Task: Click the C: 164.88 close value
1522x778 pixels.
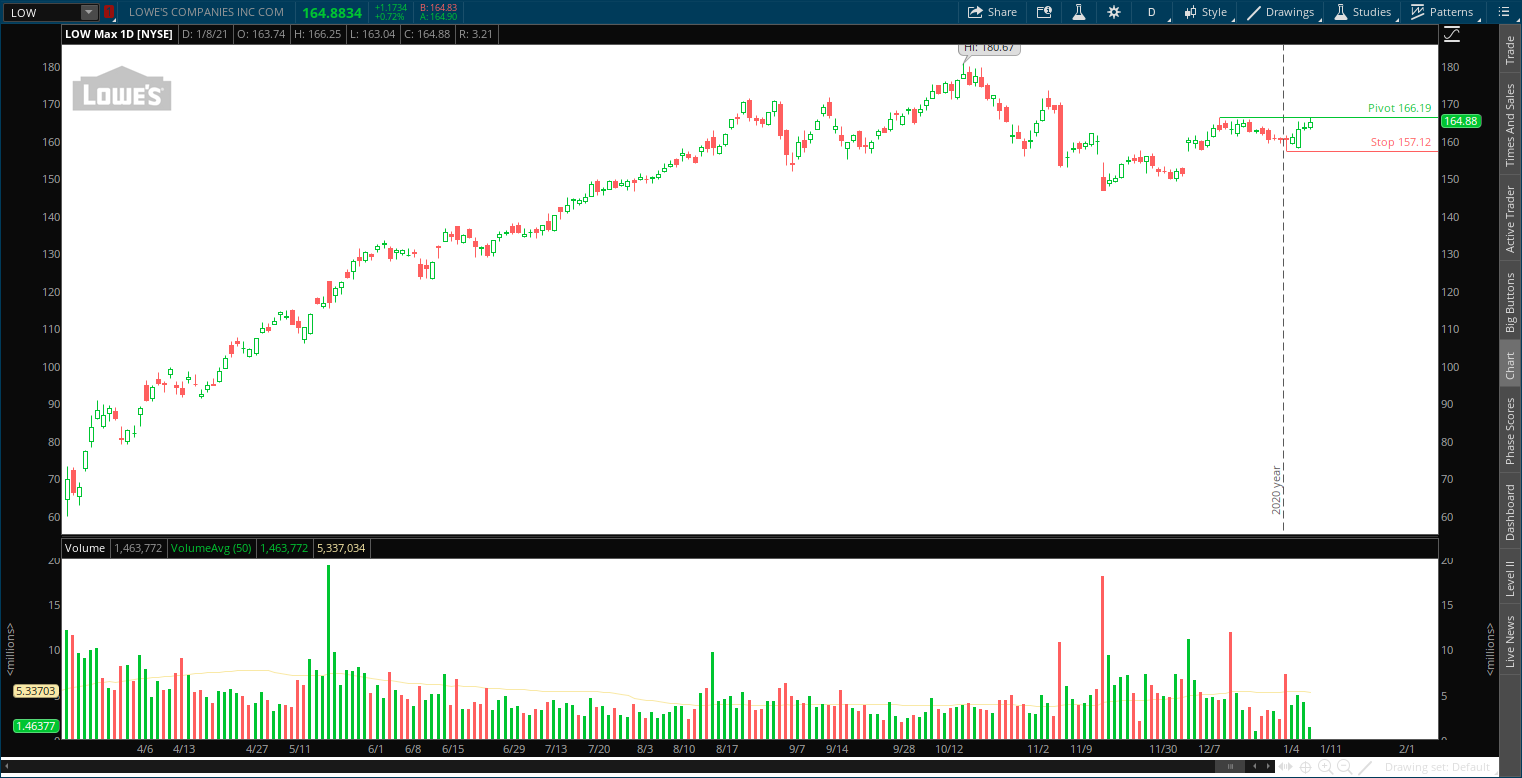Action: coord(427,34)
